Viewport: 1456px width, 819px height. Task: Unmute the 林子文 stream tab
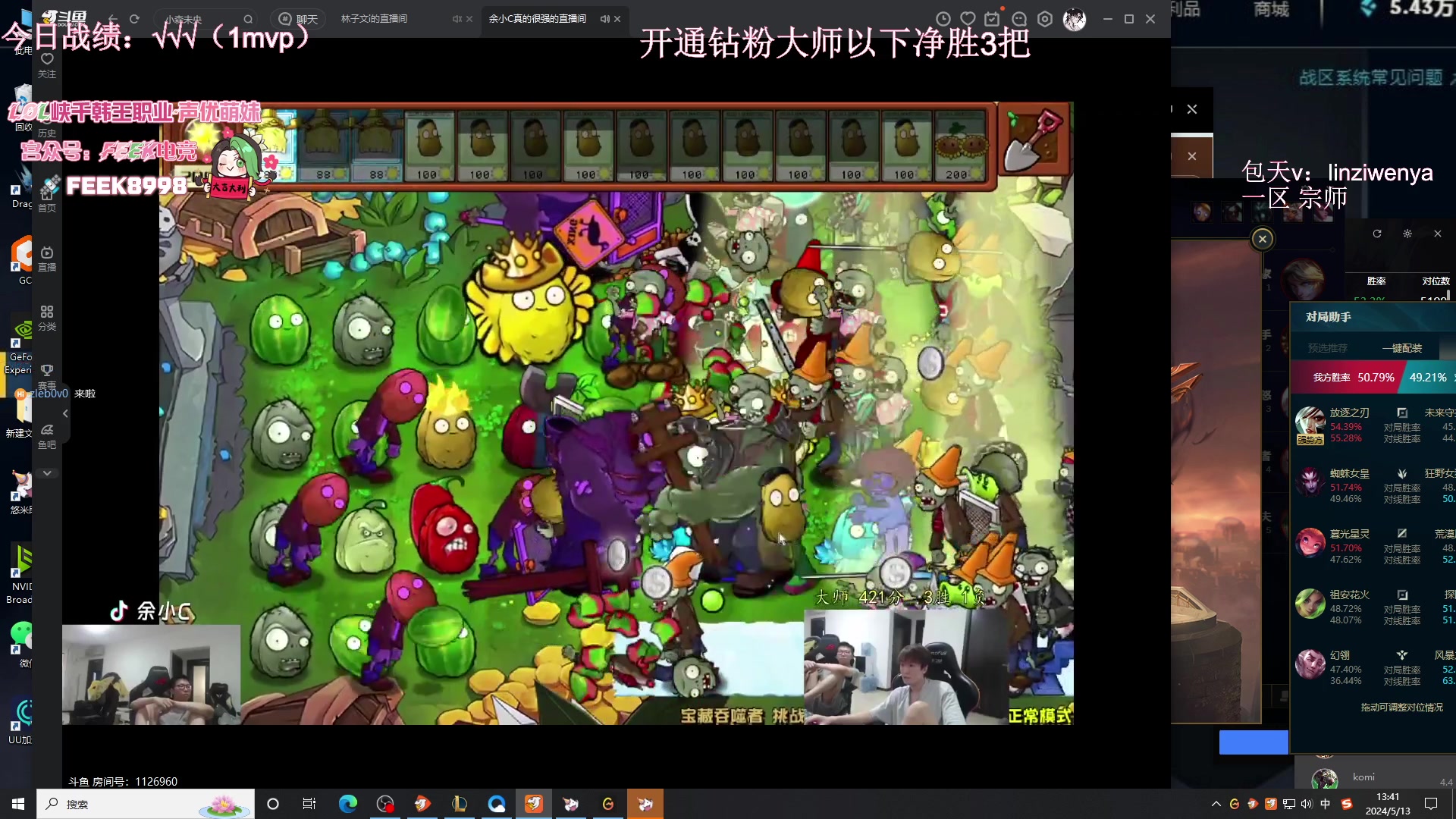click(x=457, y=19)
